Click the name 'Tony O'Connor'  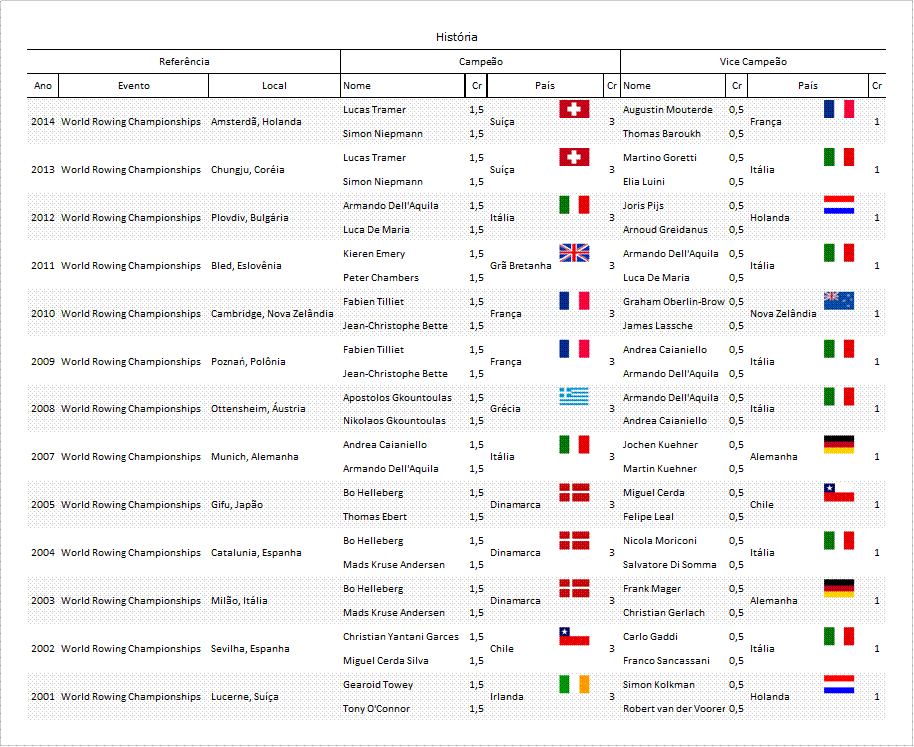pyautogui.click(x=376, y=709)
